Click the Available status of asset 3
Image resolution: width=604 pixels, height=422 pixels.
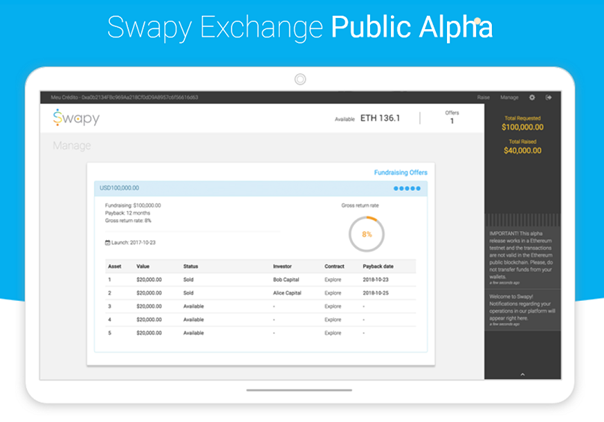(x=193, y=306)
